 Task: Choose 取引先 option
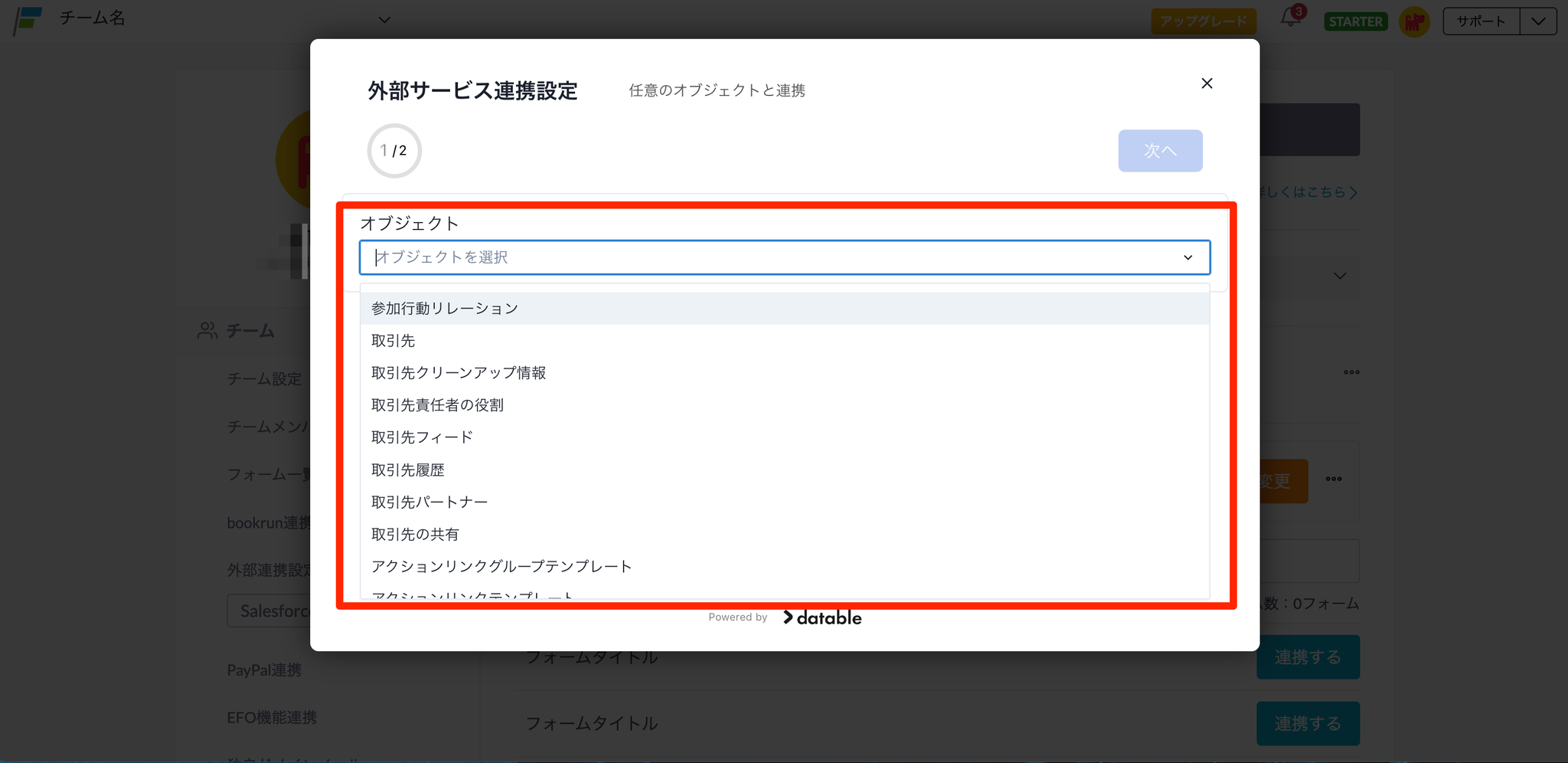(x=784, y=341)
